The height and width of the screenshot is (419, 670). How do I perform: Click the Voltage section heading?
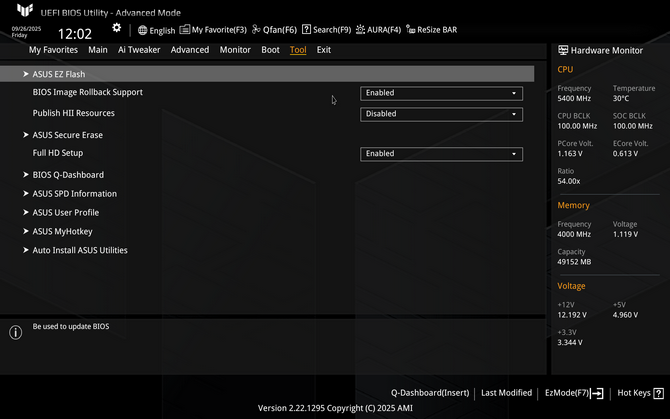coord(571,286)
